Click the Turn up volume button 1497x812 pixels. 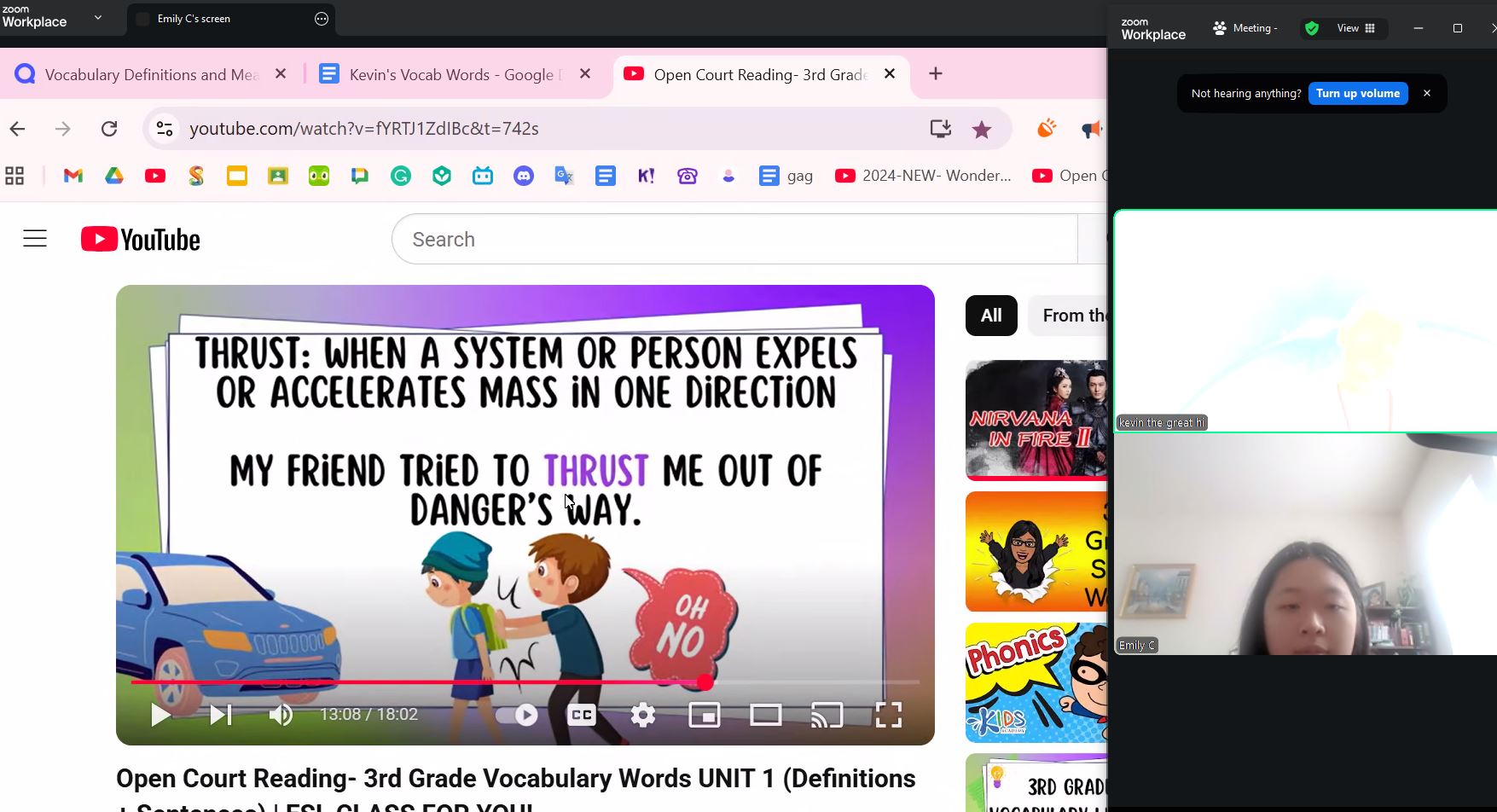(x=1357, y=94)
